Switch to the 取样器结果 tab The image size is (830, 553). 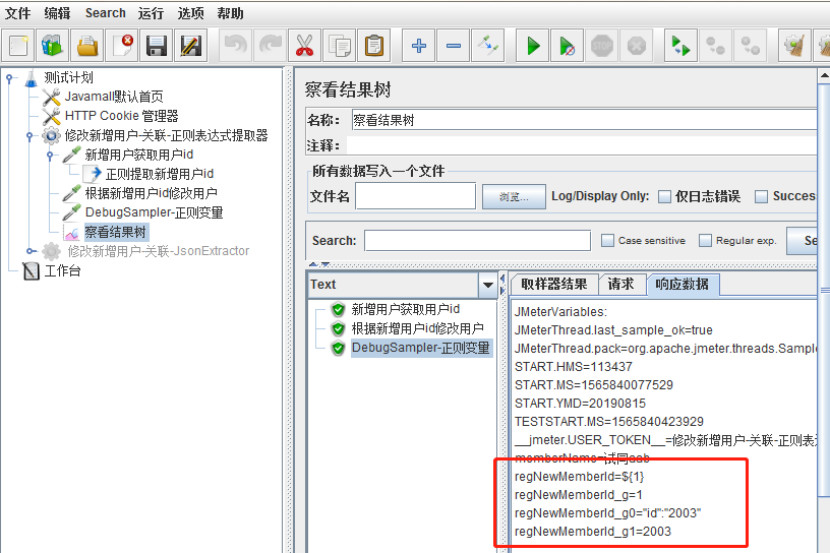(x=554, y=284)
